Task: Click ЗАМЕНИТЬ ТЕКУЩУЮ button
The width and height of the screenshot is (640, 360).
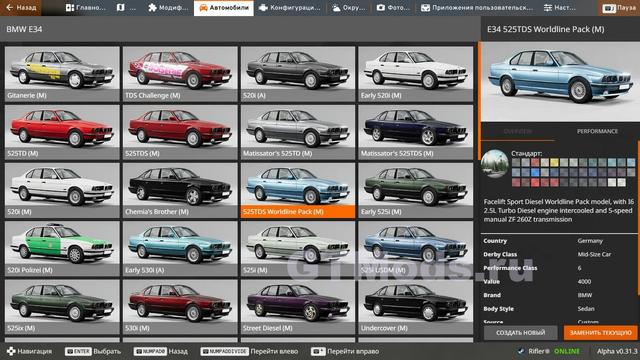Action: tap(600, 333)
